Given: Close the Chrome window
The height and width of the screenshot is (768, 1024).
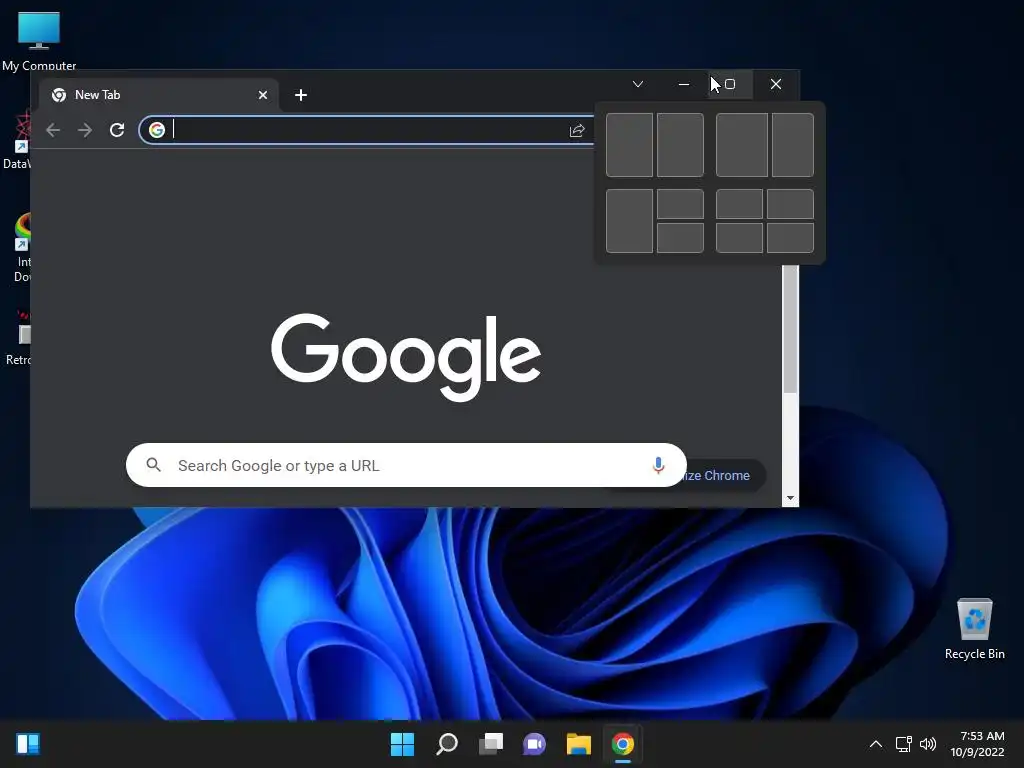Looking at the screenshot, I should (x=776, y=84).
